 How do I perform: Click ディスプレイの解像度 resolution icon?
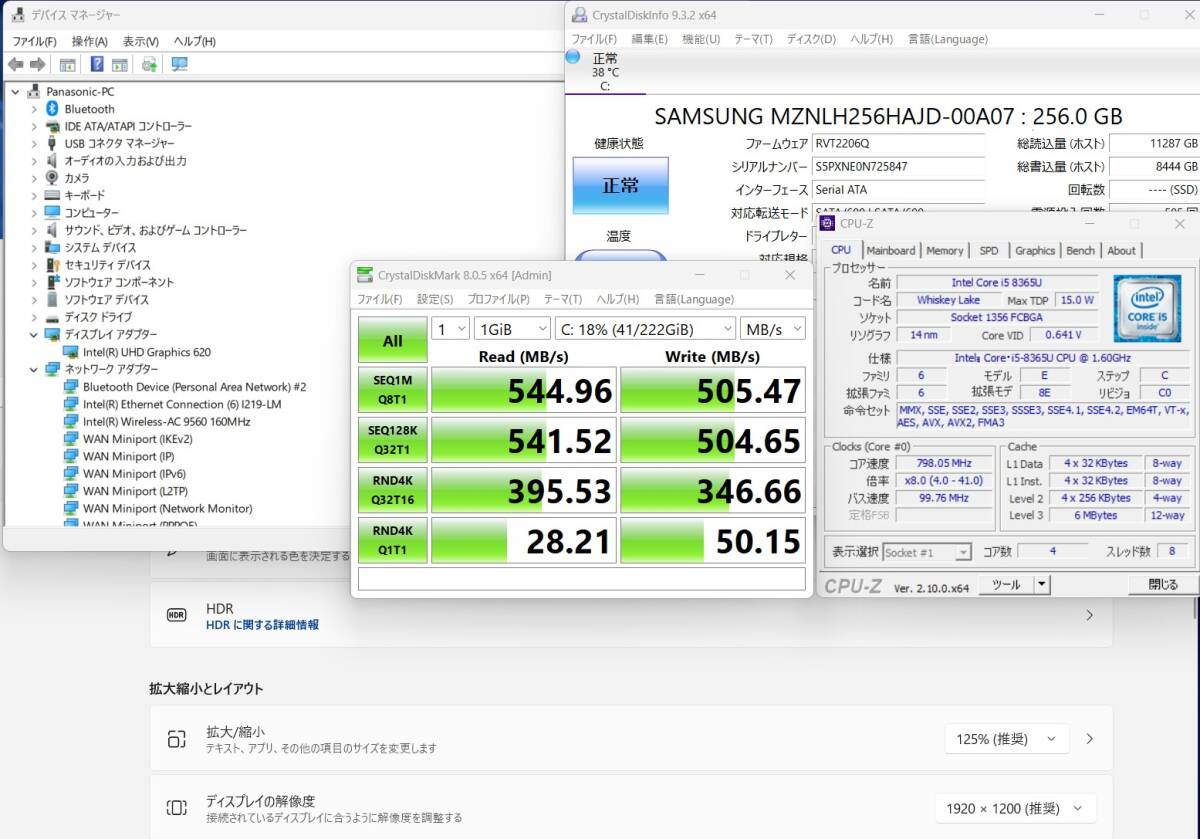point(177,808)
